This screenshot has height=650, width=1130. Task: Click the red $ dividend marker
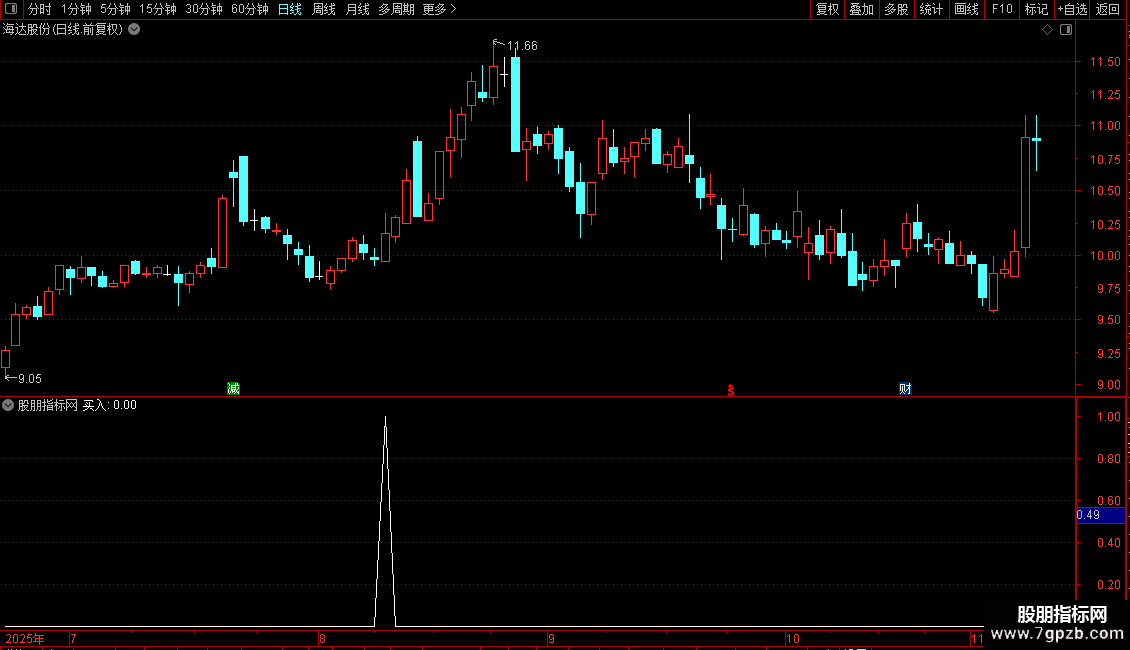[x=731, y=390]
